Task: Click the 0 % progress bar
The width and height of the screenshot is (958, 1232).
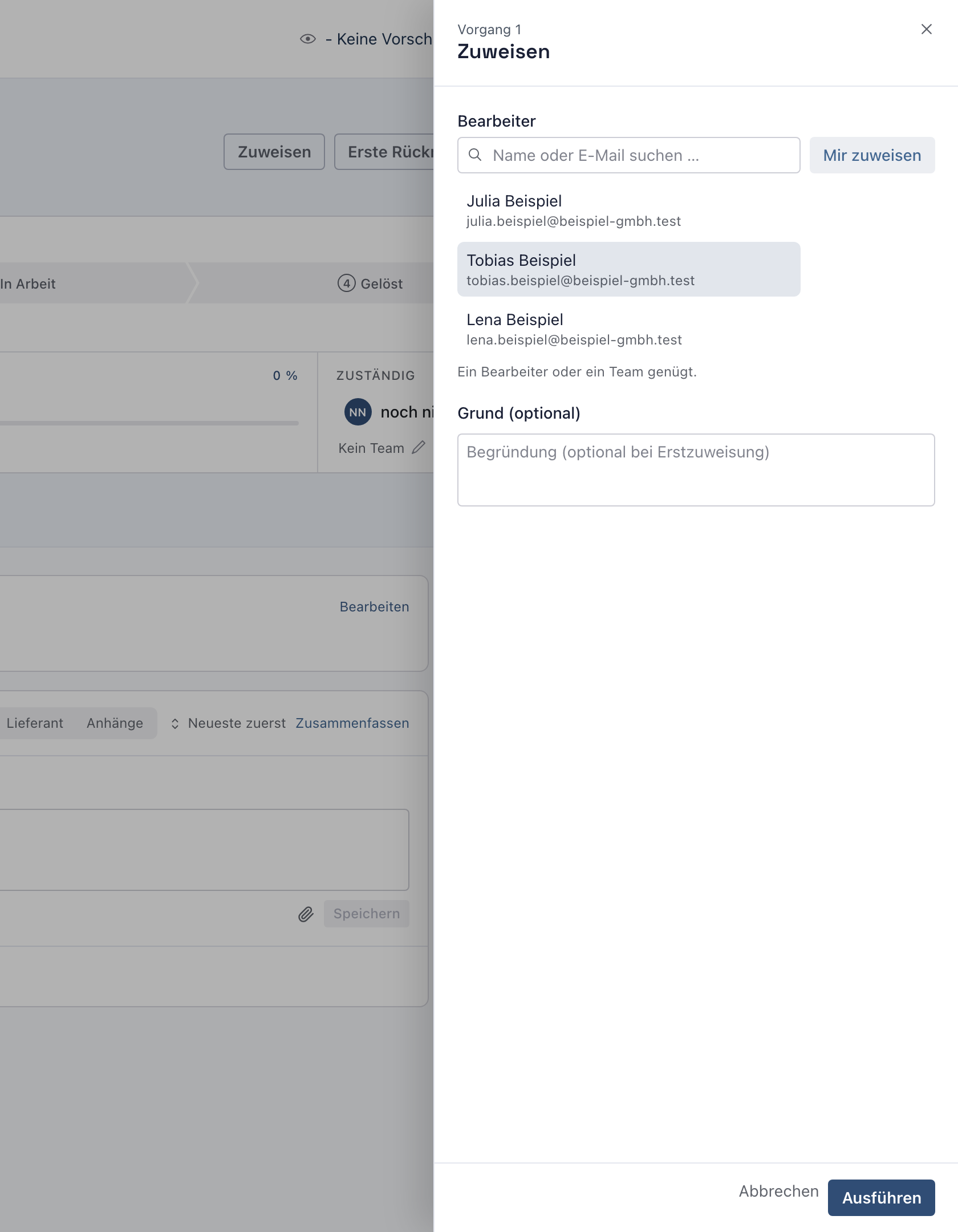Action: point(149,423)
